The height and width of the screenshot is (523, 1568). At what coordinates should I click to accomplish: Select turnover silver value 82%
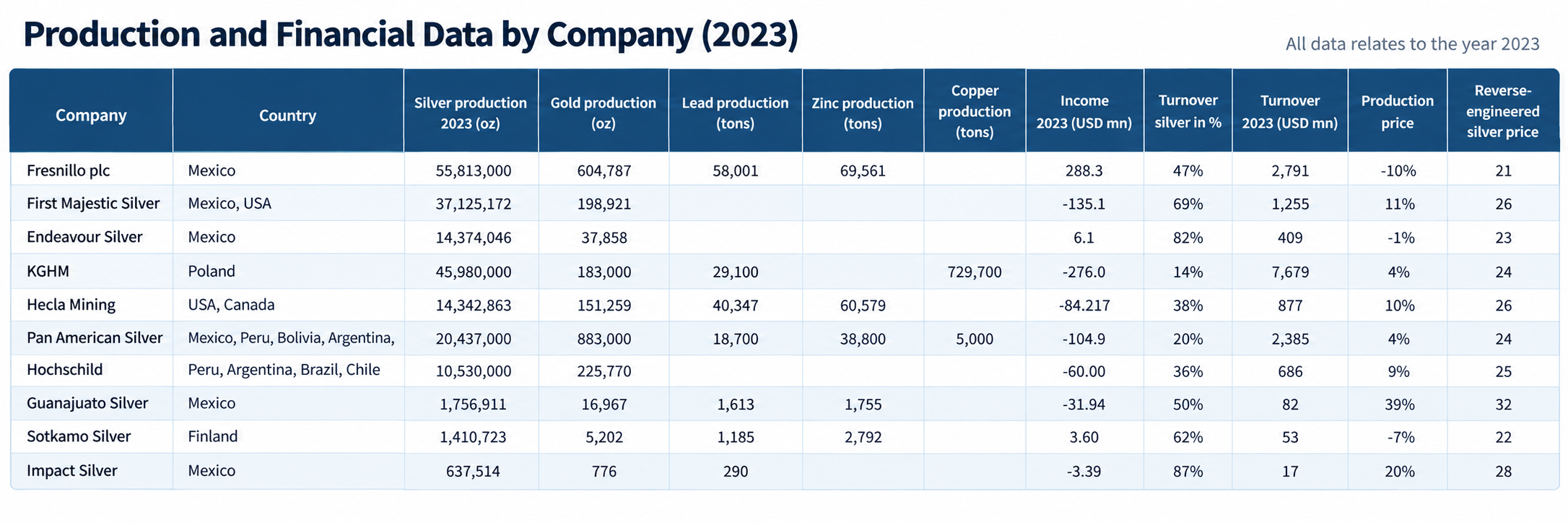pos(1188,238)
